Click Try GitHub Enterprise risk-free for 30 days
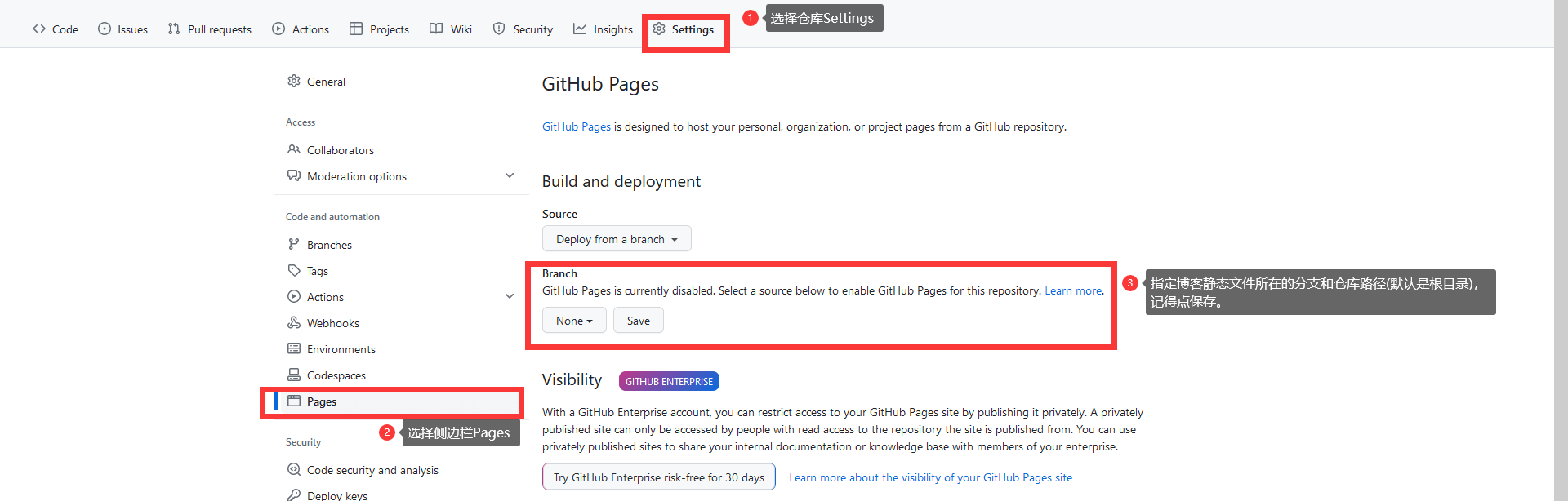 pos(659,477)
